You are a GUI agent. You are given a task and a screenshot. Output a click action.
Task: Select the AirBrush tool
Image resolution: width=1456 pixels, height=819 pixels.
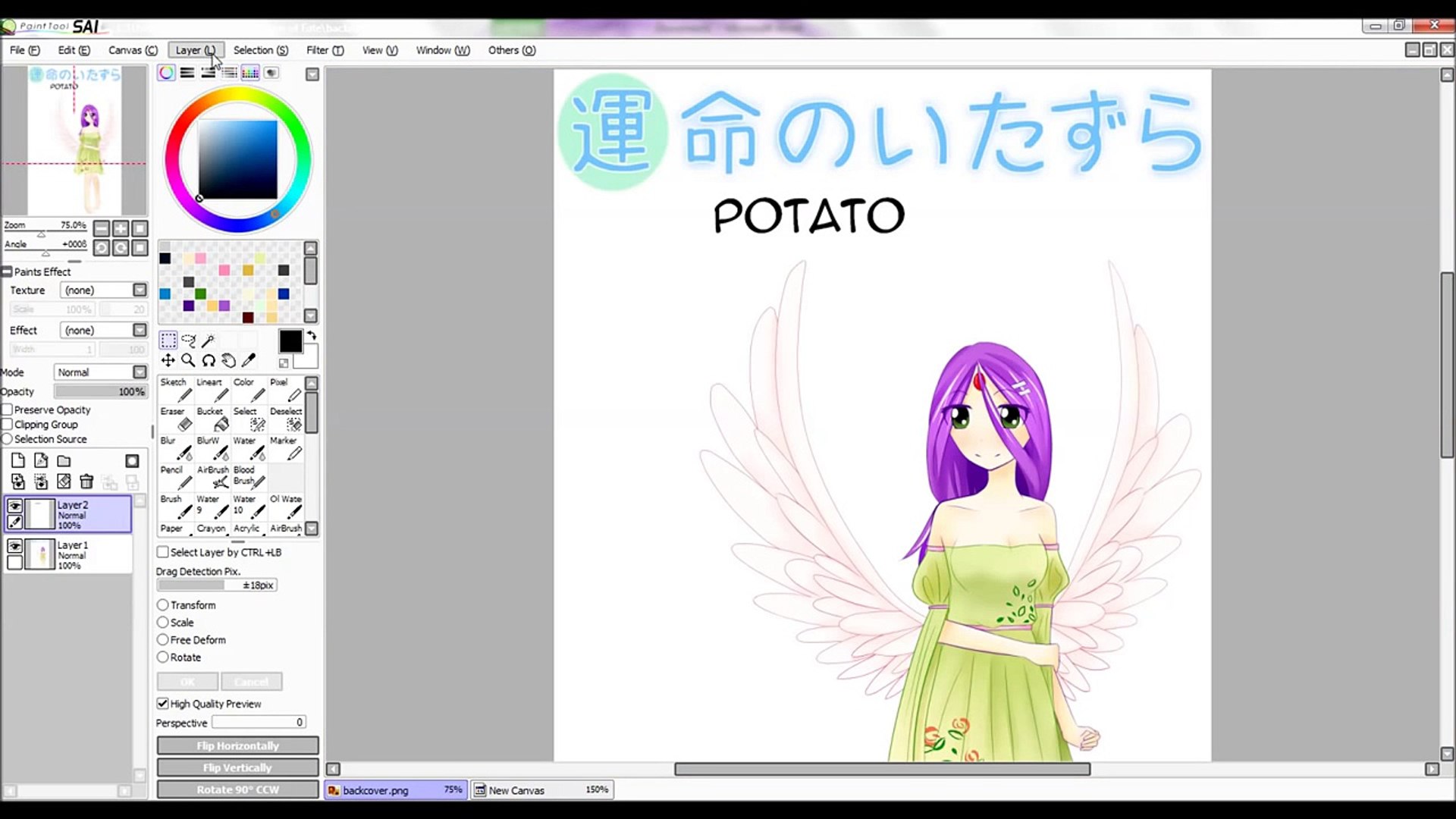[x=213, y=478]
